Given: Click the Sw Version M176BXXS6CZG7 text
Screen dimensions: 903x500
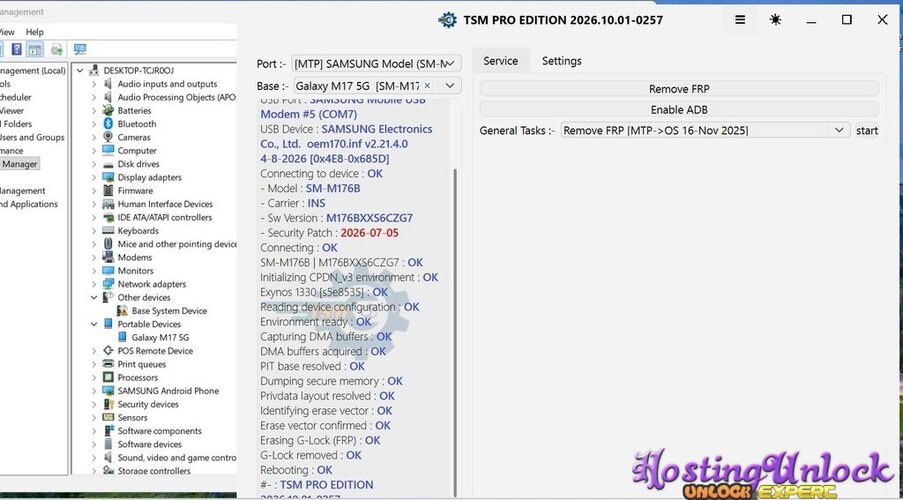Looking at the screenshot, I should [369, 218].
